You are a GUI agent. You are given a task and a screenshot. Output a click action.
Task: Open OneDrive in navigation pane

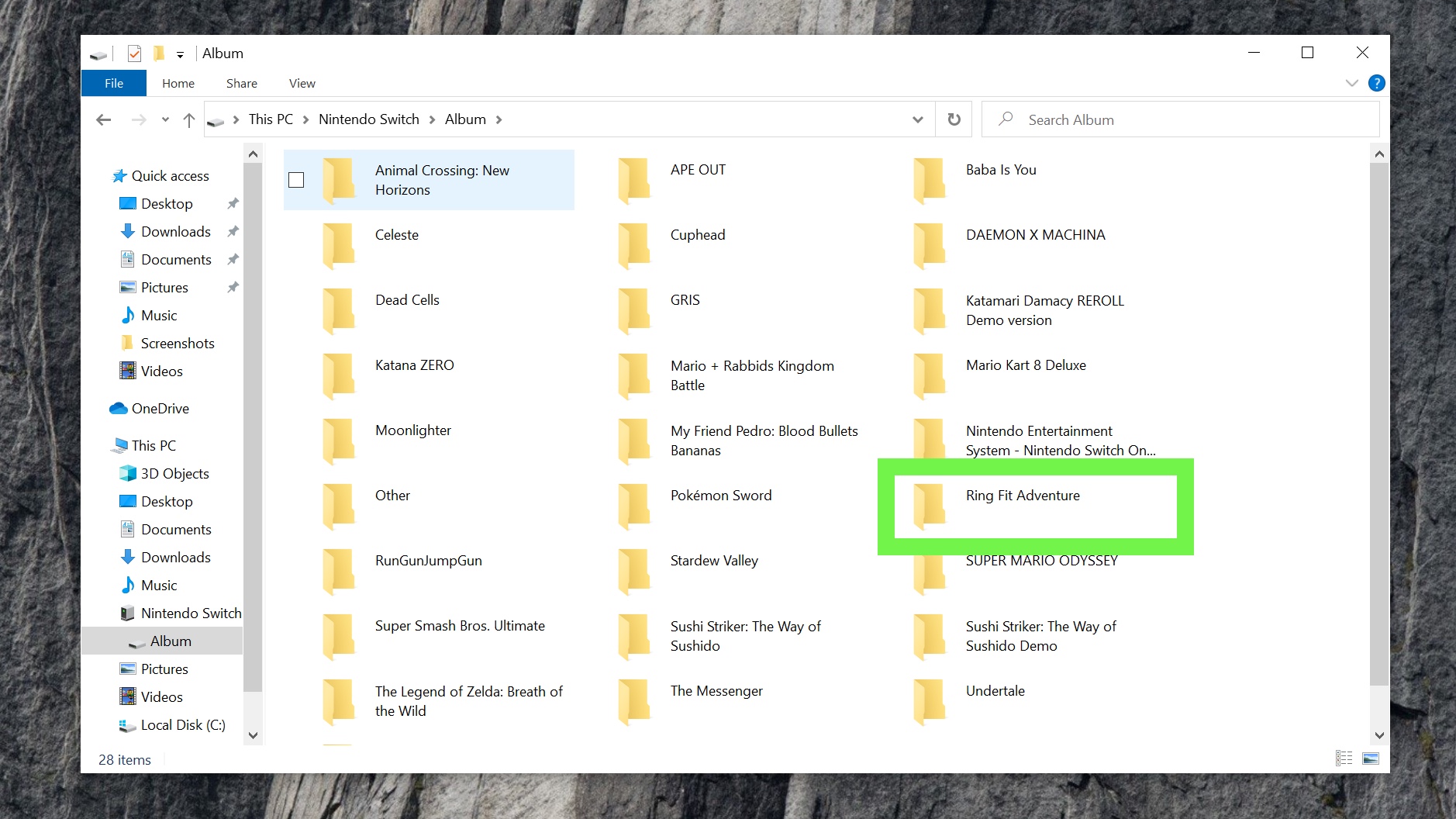tap(150, 409)
